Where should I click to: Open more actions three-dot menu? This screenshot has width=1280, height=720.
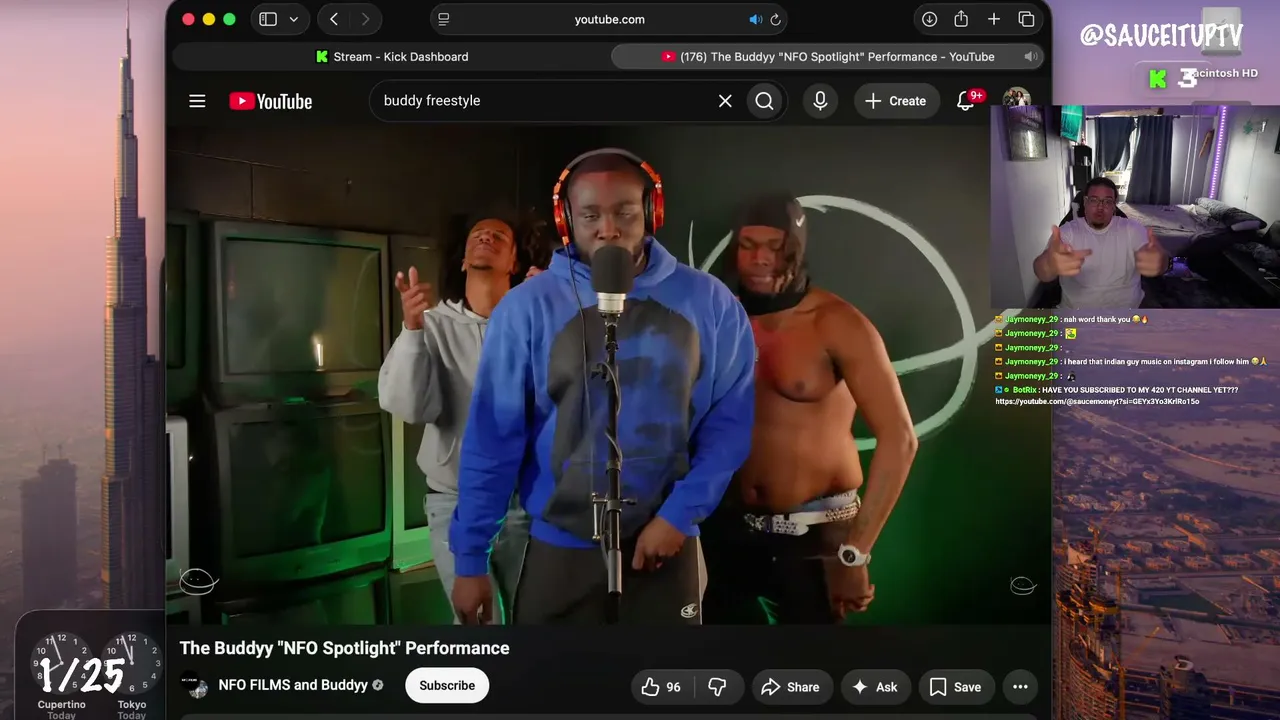tap(1020, 687)
